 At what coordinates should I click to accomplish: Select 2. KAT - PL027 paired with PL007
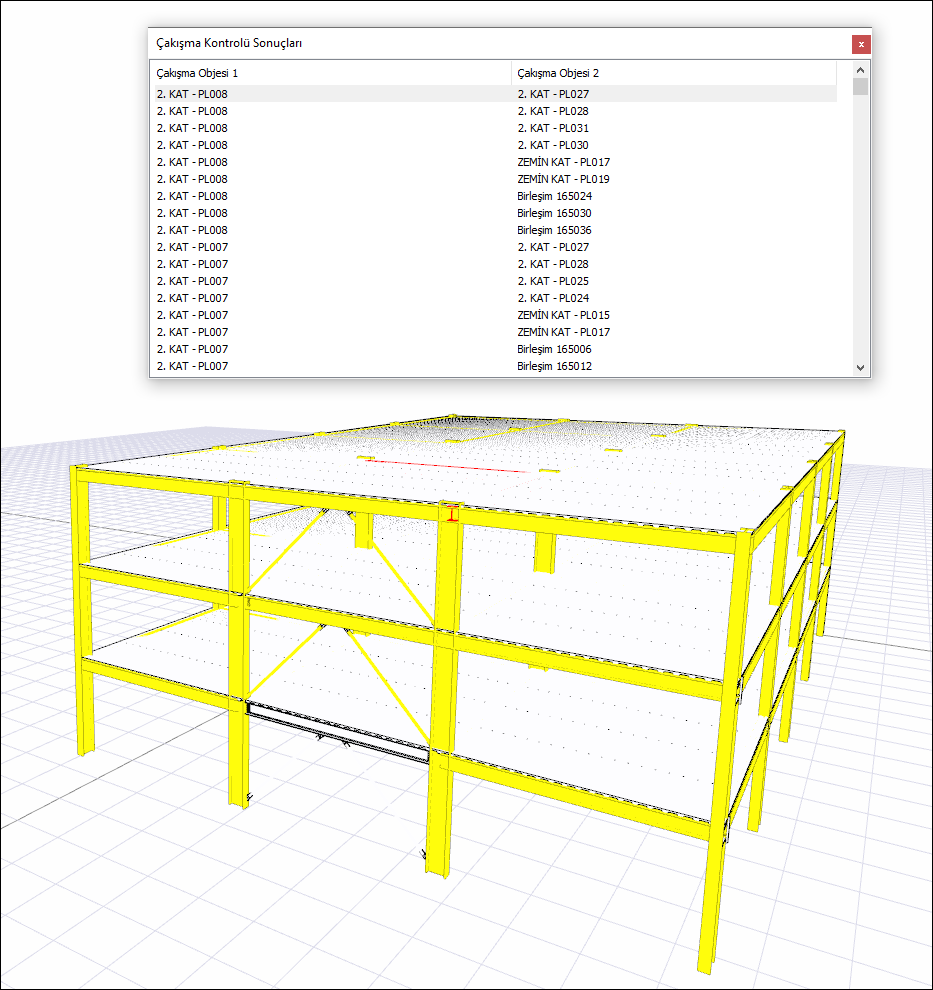click(x=553, y=248)
